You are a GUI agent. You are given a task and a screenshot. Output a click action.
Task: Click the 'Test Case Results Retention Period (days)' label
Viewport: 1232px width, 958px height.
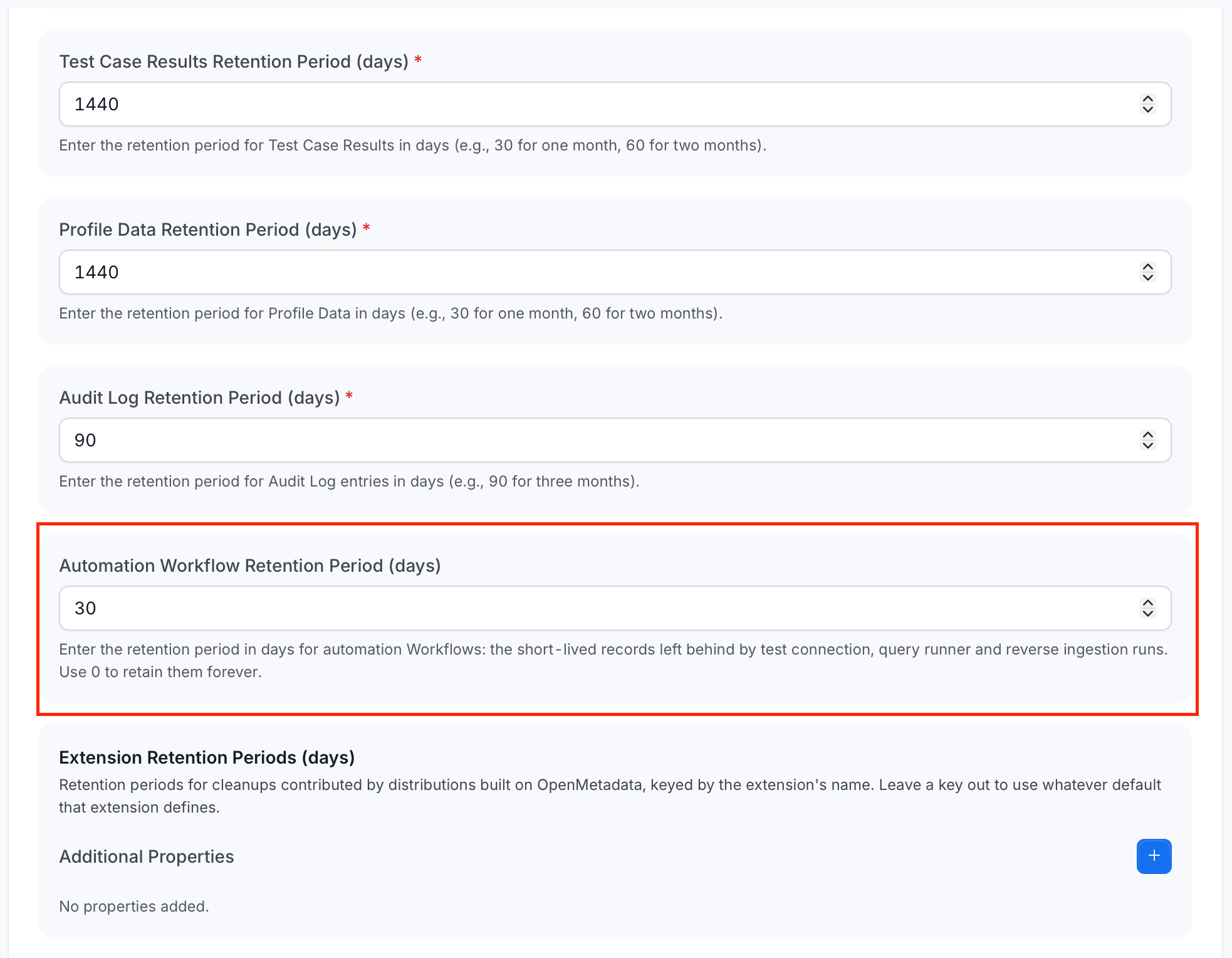click(234, 61)
